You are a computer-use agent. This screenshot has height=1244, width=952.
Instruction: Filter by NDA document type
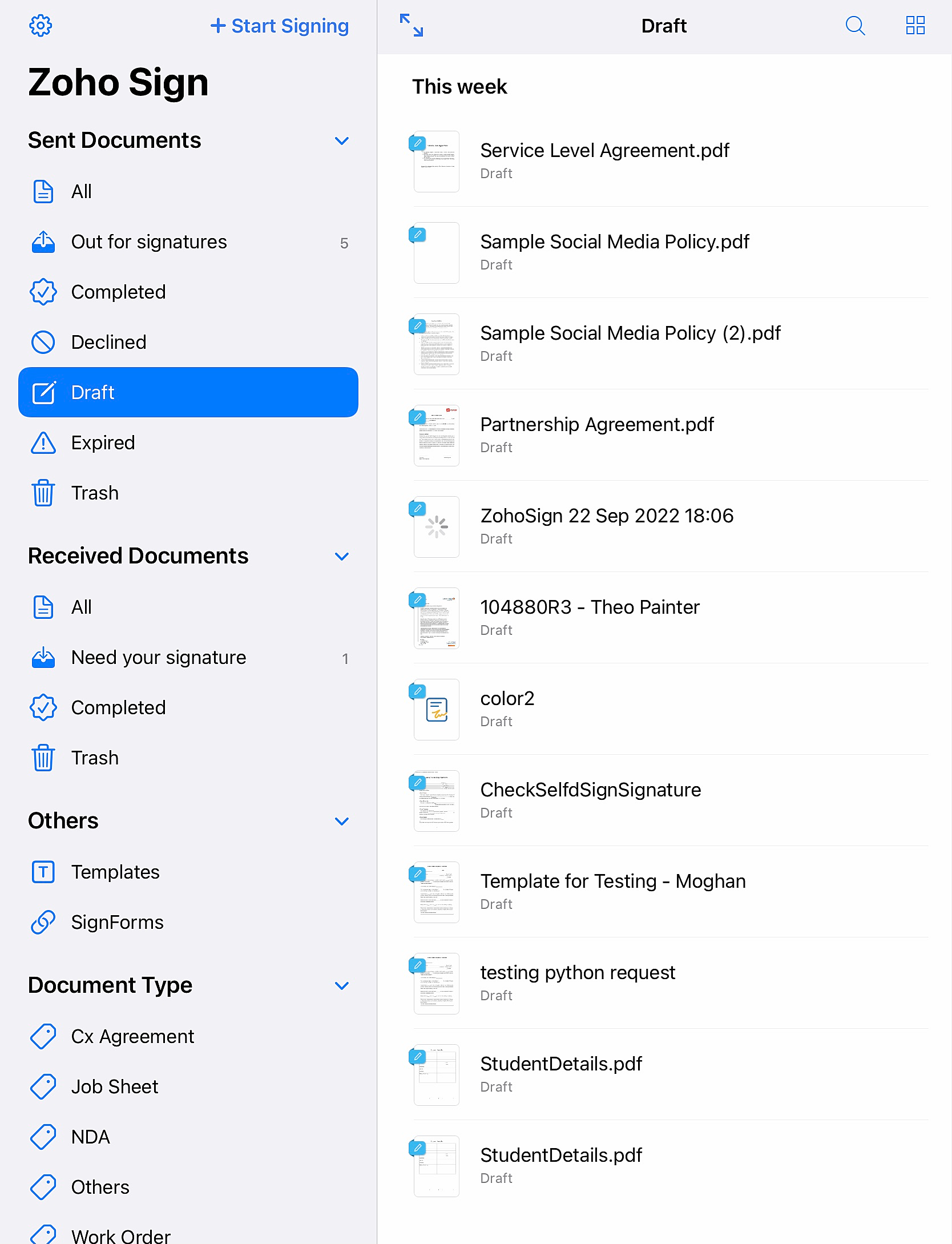(x=188, y=1137)
